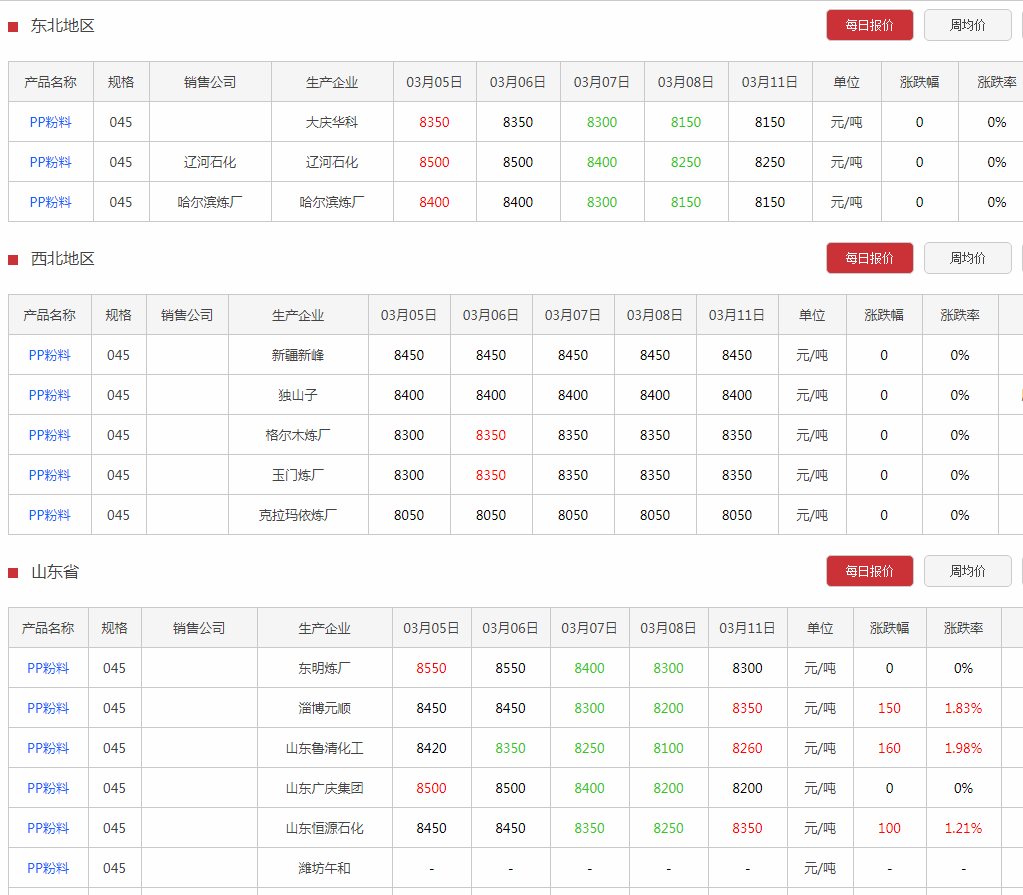Click 山东恒源石化 producer cell
The image size is (1023, 895).
[x=324, y=828]
